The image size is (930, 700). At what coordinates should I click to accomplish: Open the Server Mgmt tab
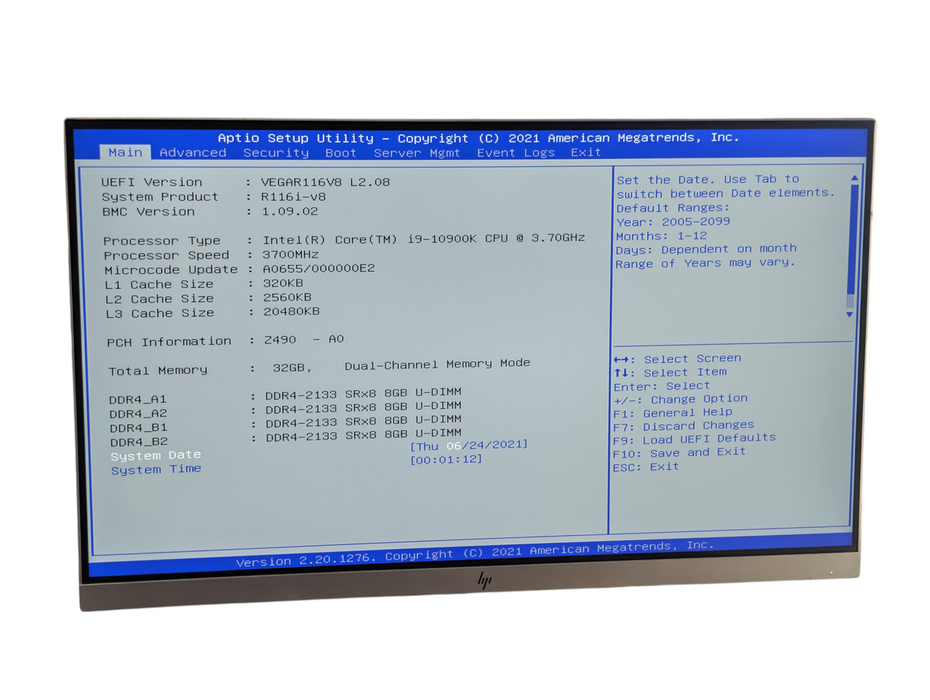click(416, 152)
